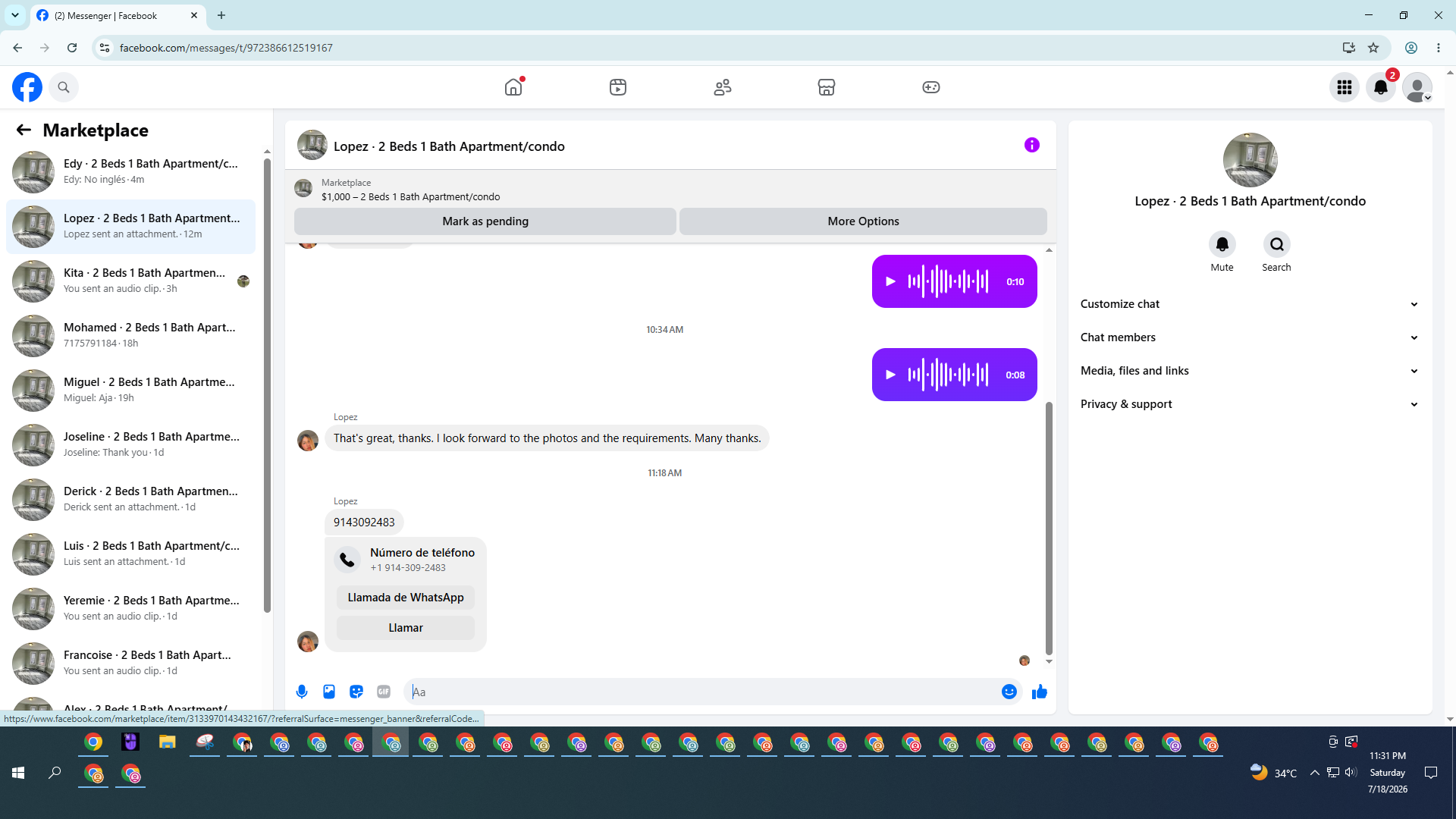
Task: Bookmark this tab with the star icon
Action: 1373,48
